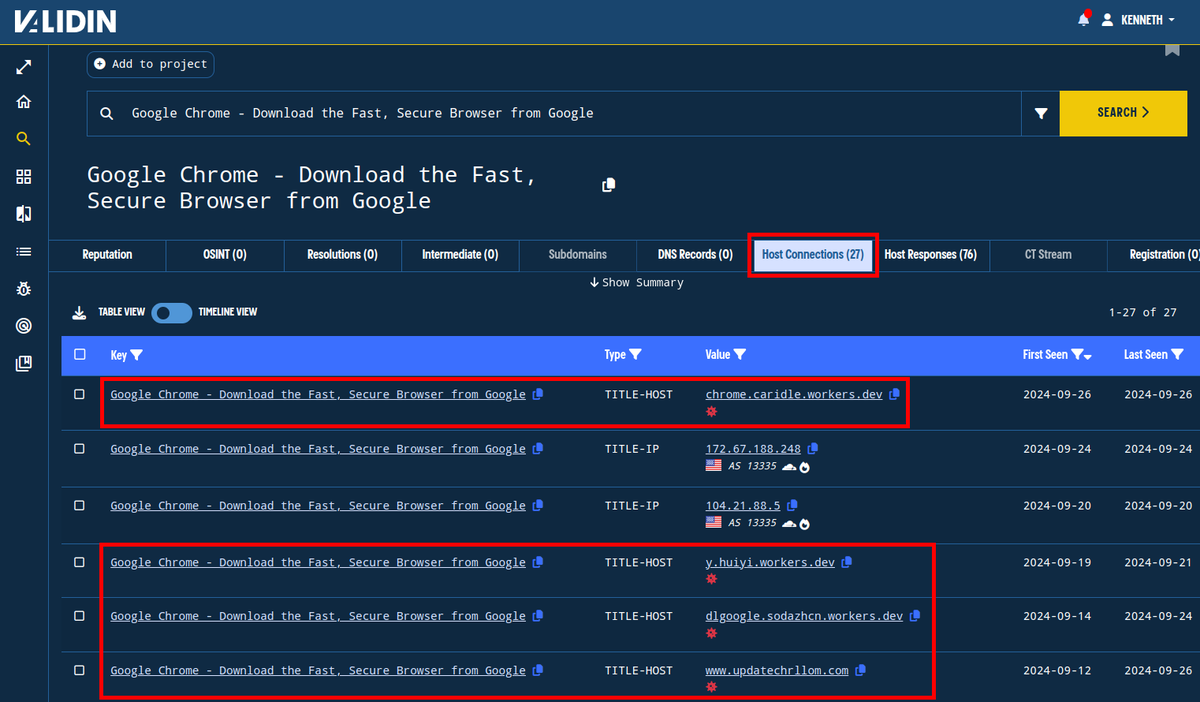Click the expand fullscreen arrows sidebar icon

(24, 67)
